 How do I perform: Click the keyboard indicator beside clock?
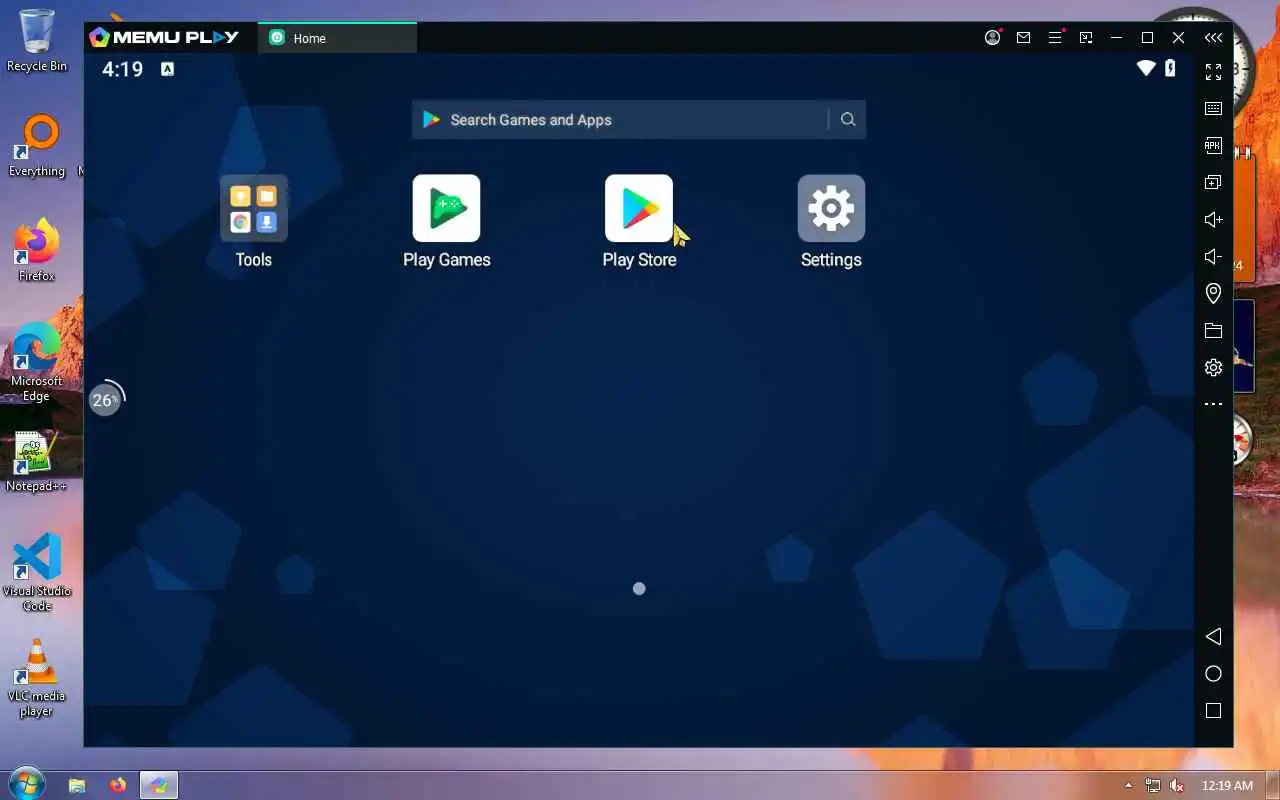pyautogui.click(x=167, y=69)
